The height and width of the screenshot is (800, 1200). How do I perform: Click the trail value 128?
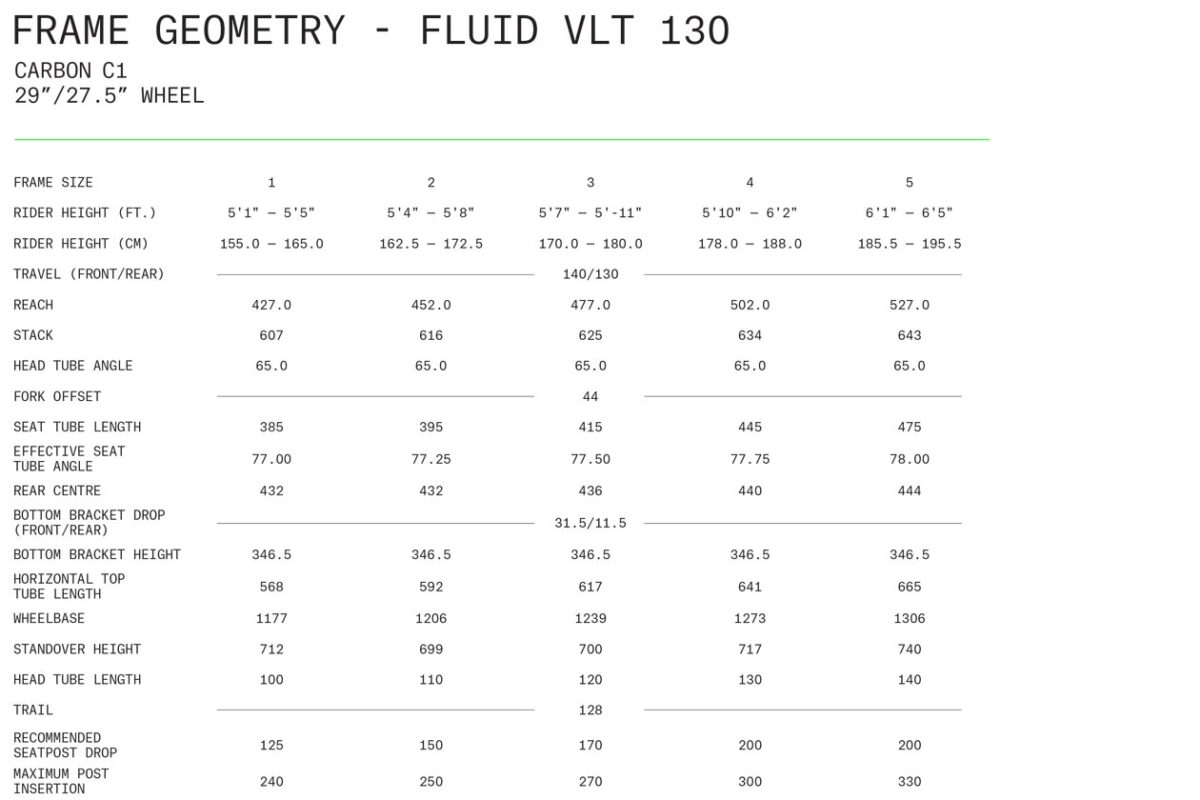click(591, 710)
